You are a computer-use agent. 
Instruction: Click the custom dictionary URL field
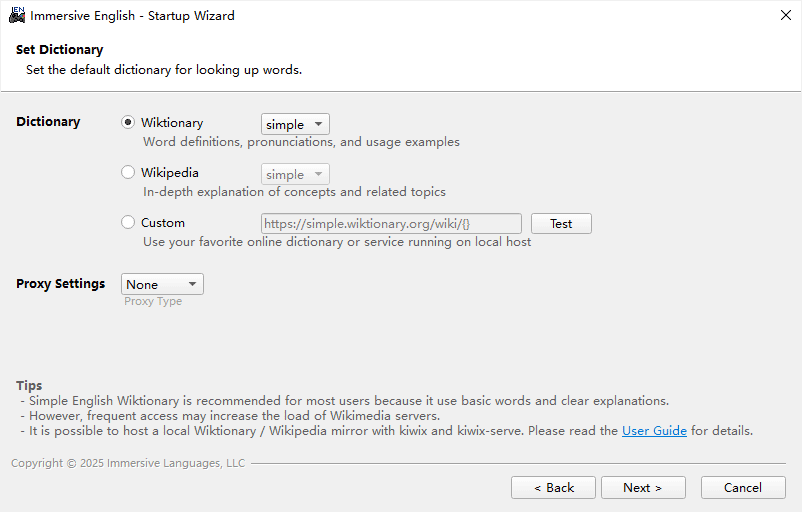(x=391, y=224)
